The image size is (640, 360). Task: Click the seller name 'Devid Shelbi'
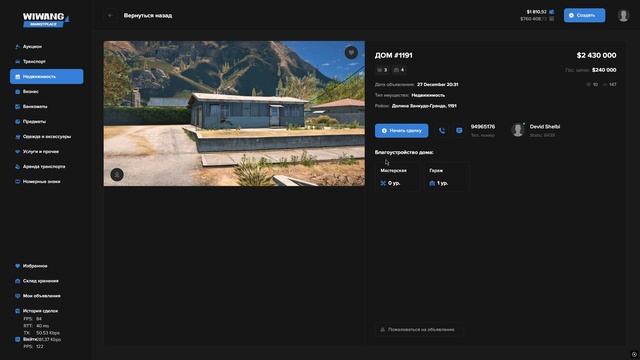click(x=545, y=127)
